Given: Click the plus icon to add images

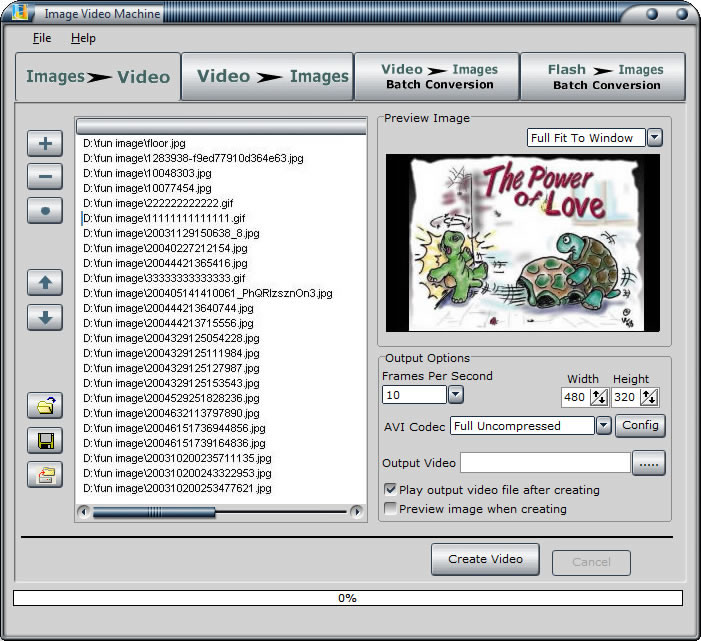Looking at the screenshot, I should click(45, 143).
